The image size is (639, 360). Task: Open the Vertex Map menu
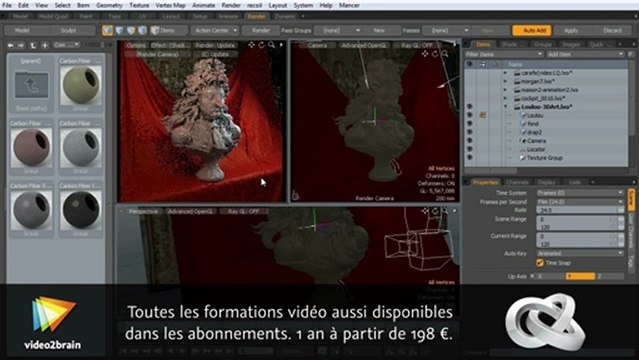pos(170,5)
